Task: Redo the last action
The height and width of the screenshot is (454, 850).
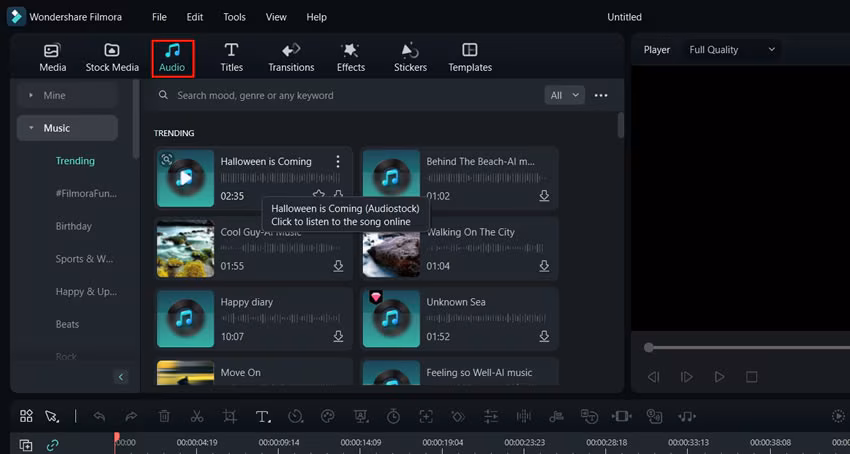Action: click(131, 416)
